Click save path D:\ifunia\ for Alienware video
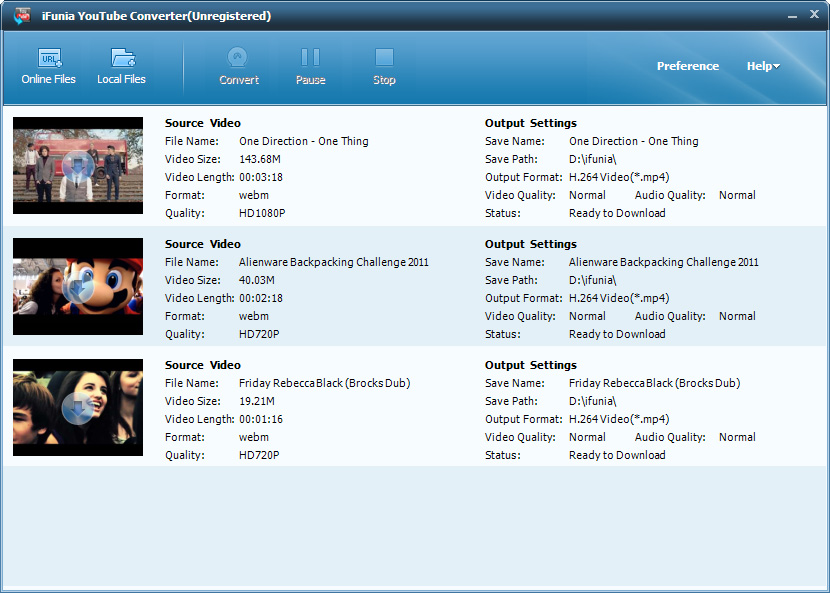The image size is (830, 593). [592, 280]
